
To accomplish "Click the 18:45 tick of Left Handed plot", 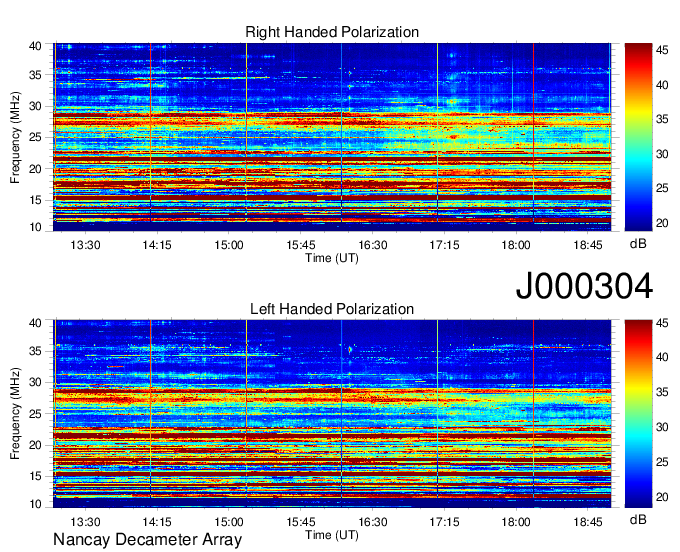I will point(588,522).
